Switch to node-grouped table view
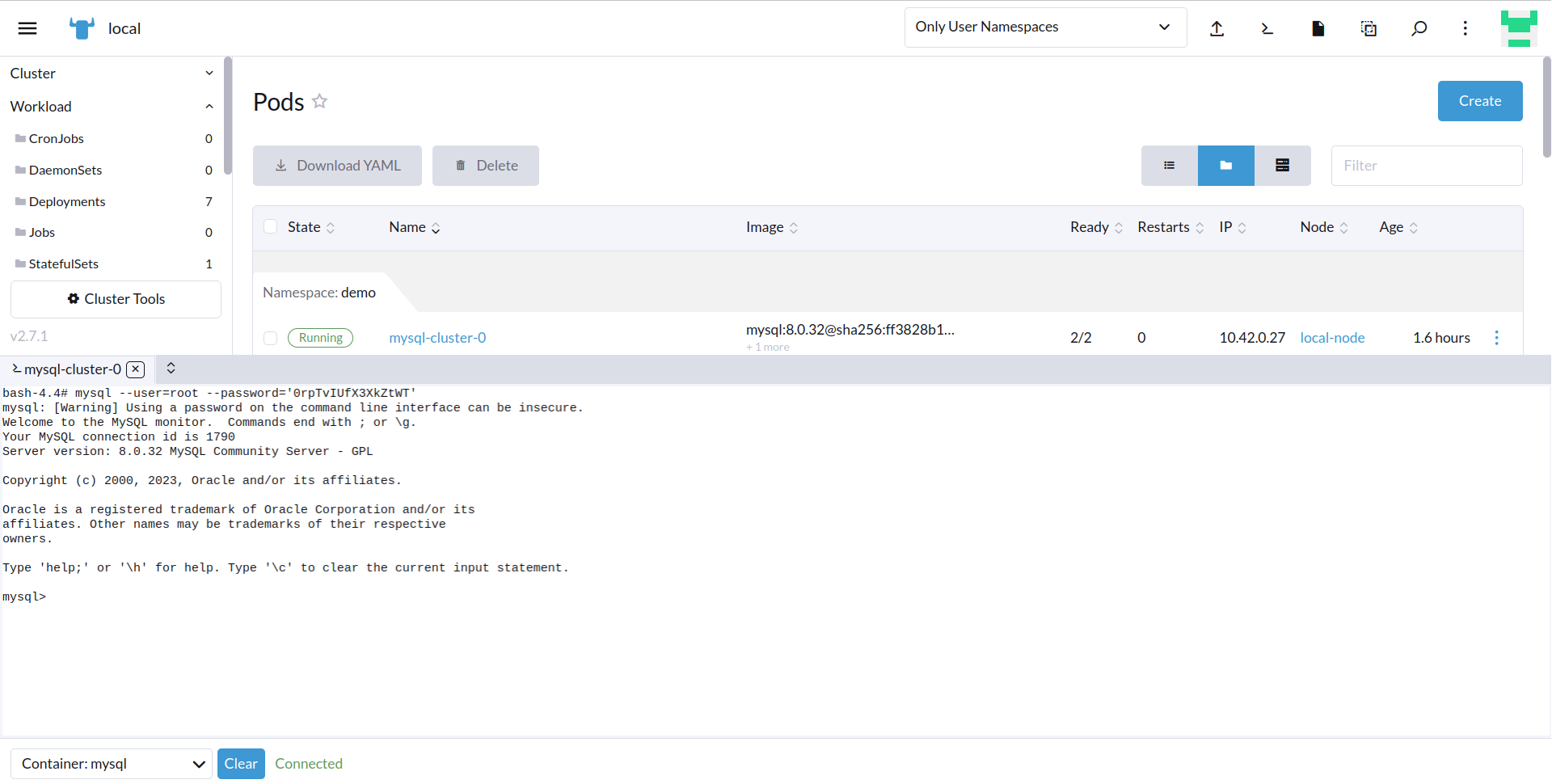1552x784 pixels. (1282, 165)
